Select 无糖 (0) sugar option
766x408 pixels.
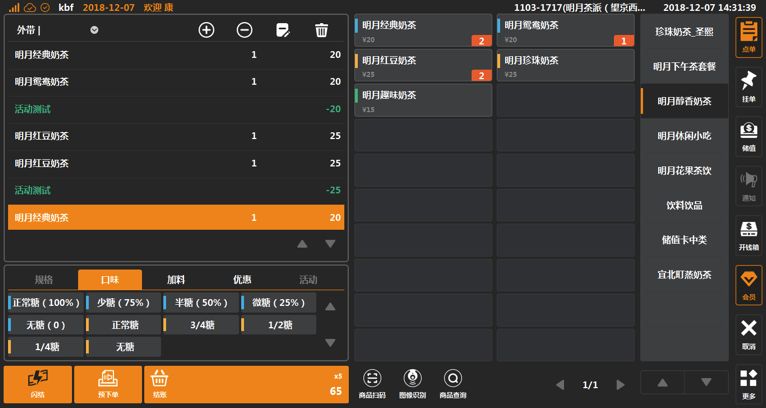tap(46, 325)
